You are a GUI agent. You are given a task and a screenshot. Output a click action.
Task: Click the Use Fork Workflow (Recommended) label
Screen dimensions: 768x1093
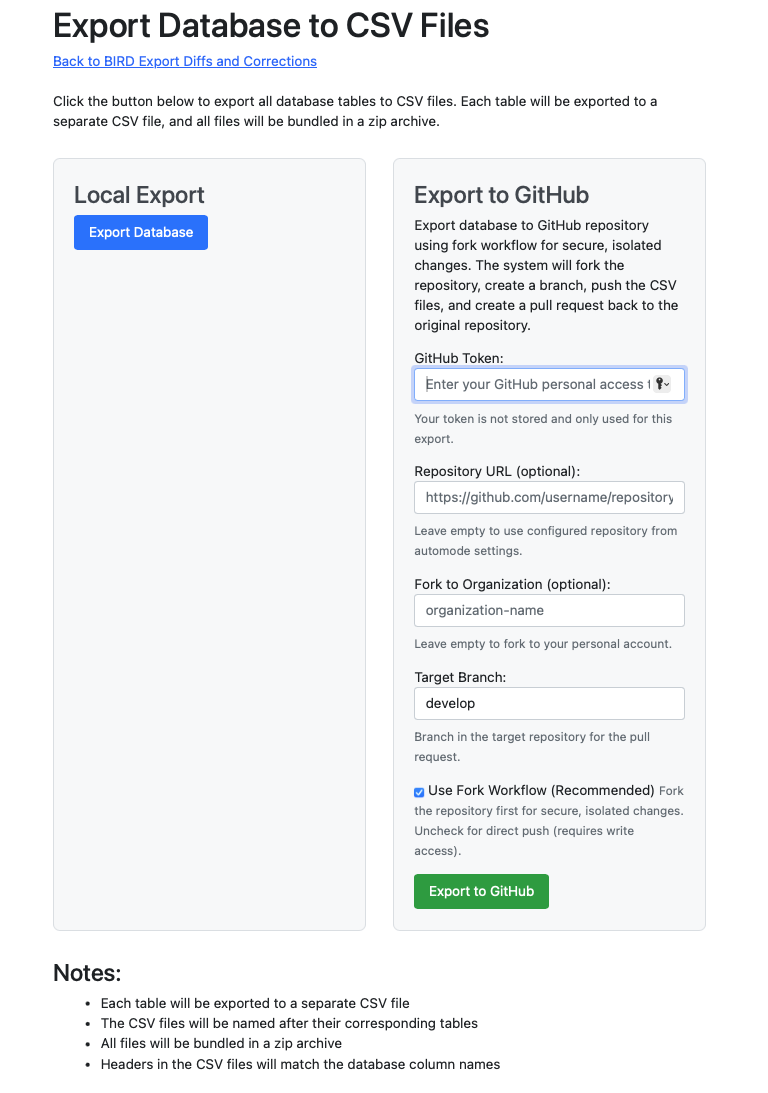pos(541,790)
